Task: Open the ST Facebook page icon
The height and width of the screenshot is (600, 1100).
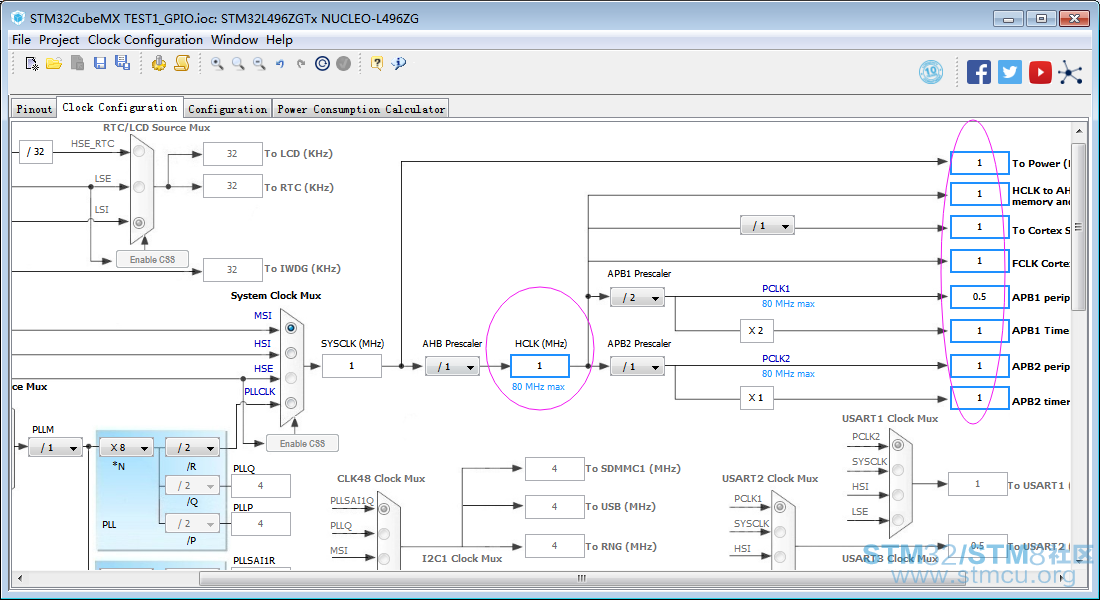Action: [x=979, y=72]
